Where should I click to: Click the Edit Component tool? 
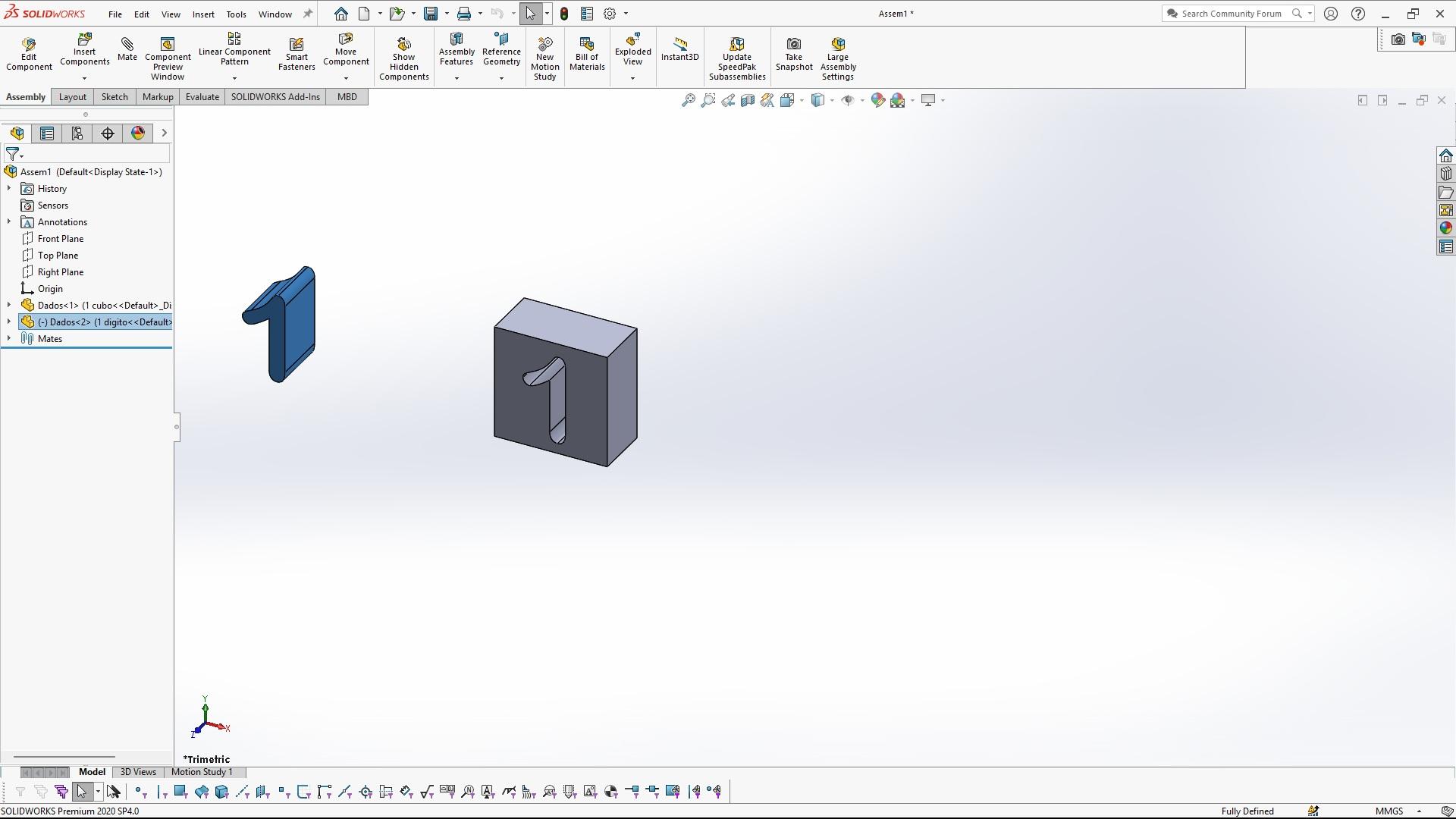pos(29,54)
